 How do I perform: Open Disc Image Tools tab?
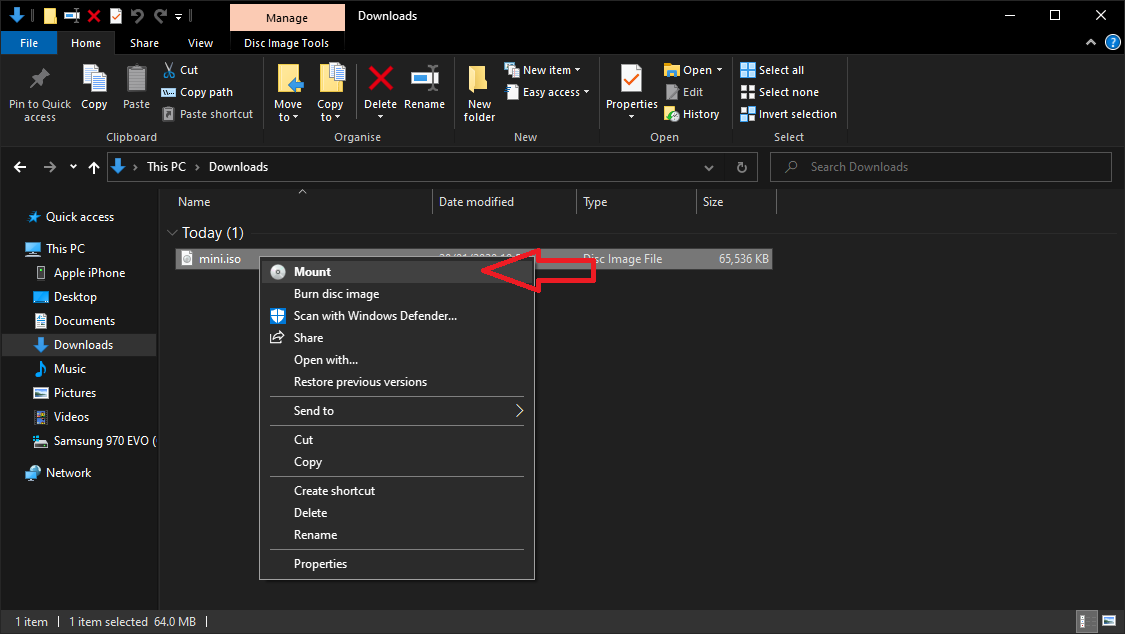(286, 43)
